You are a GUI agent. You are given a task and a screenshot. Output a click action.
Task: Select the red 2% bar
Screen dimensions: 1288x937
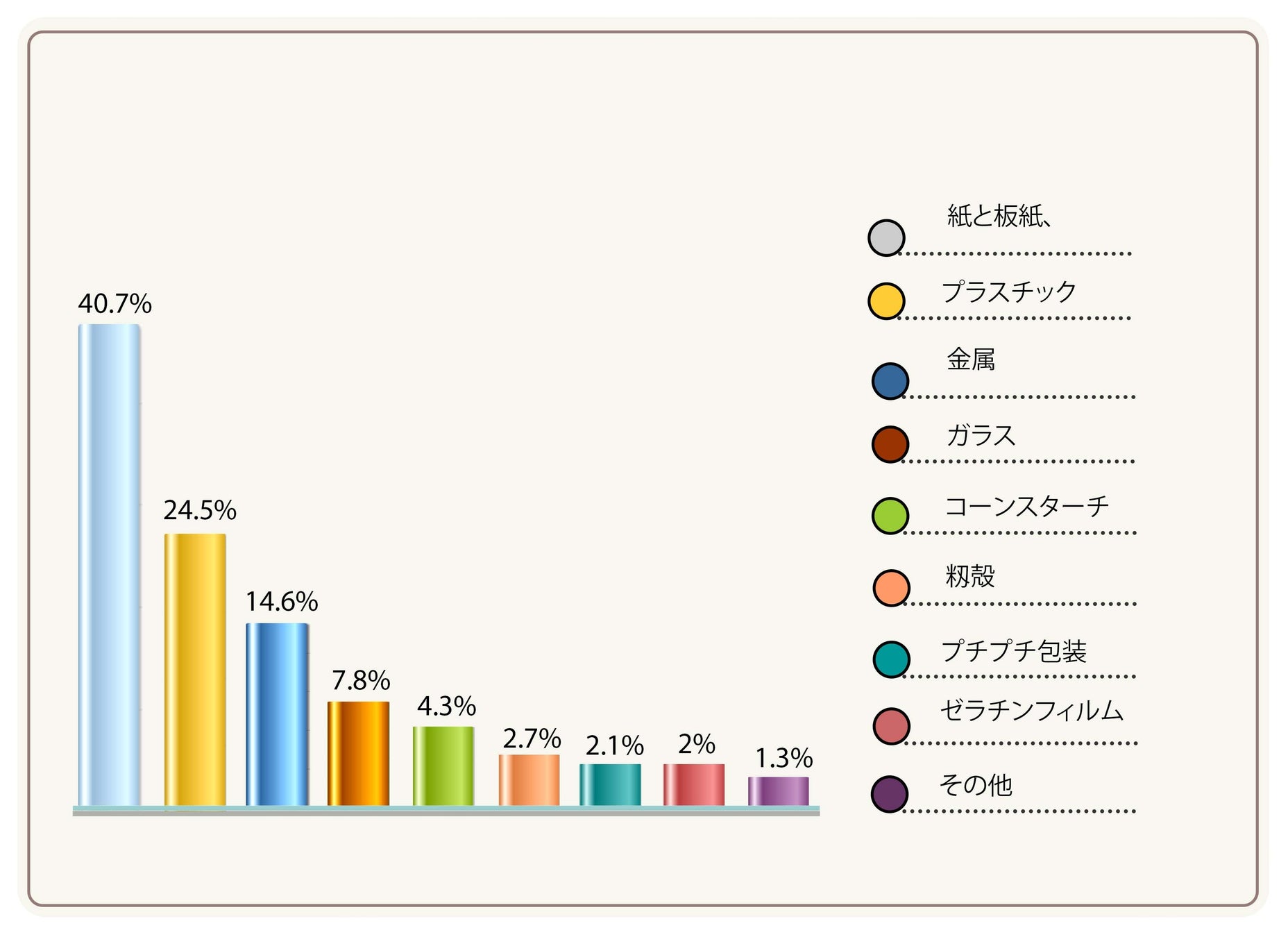tap(694, 785)
